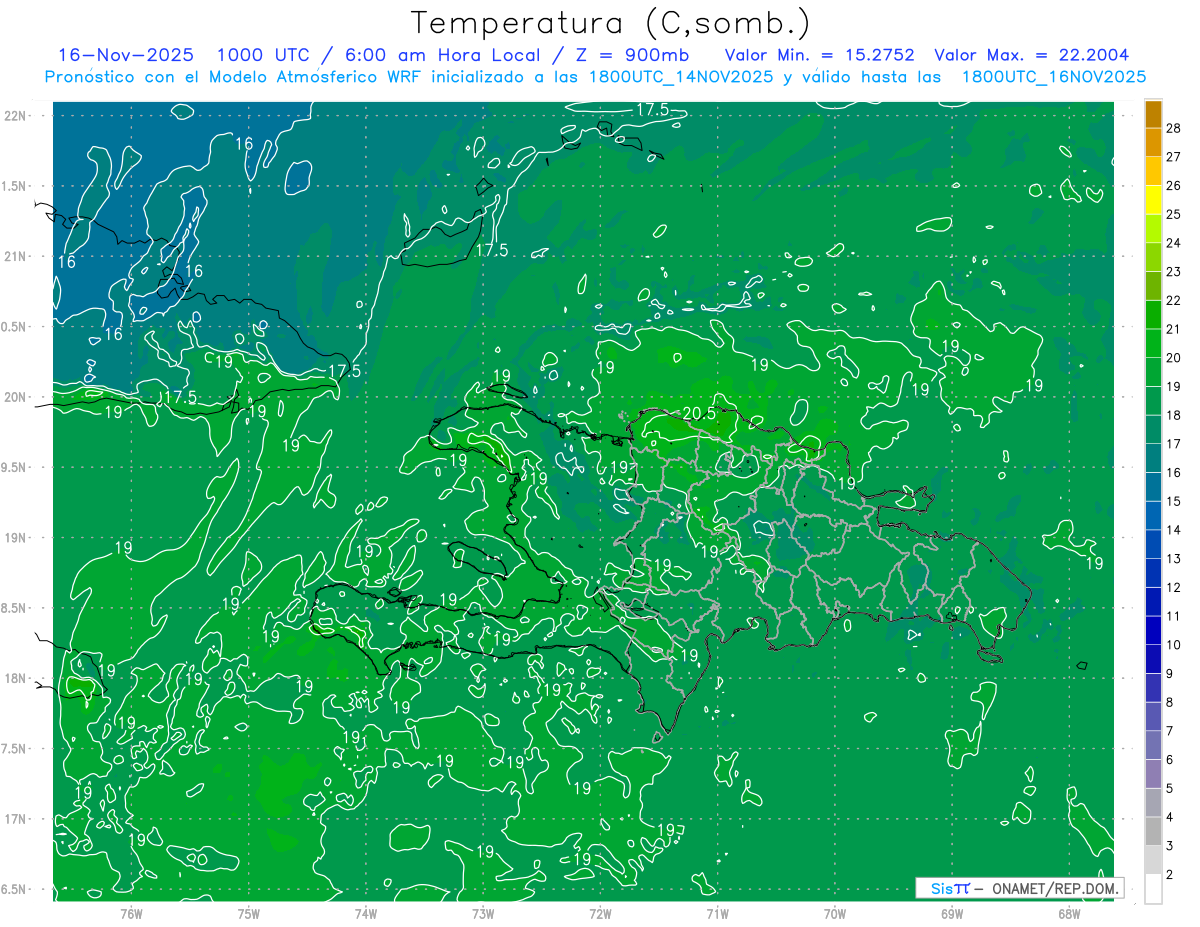The height and width of the screenshot is (927, 1200).
Task: Click the '71W' longitude axis label
Action: pyautogui.click(x=717, y=914)
